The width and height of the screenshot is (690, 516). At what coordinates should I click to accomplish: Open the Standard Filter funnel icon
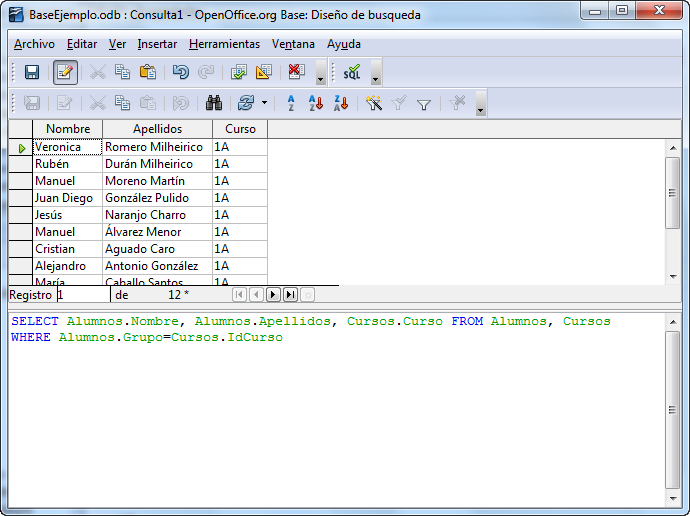(424, 104)
